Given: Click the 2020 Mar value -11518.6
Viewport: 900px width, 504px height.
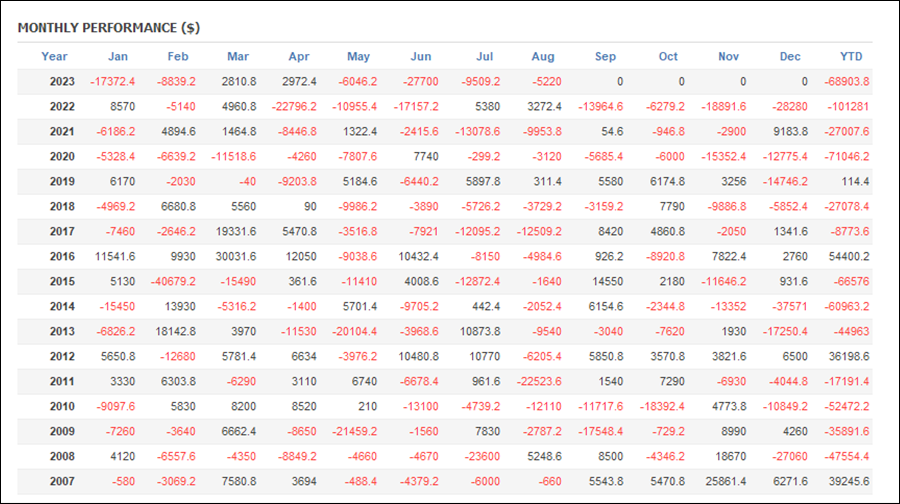Looking at the screenshot, I should [x=234, y=157].
